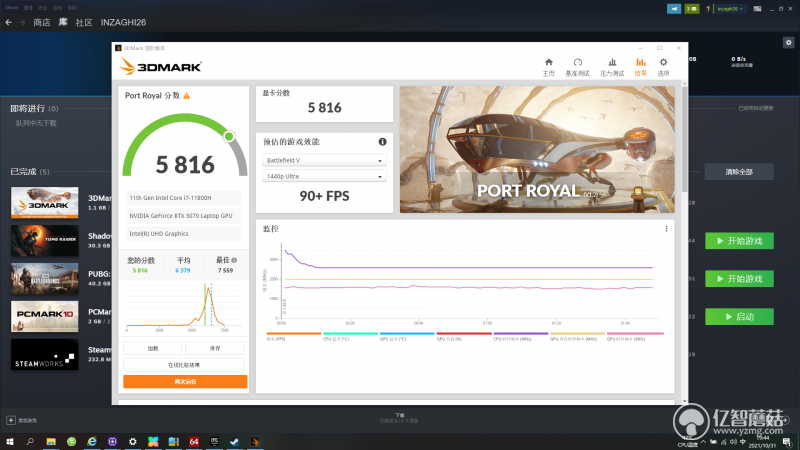800x450 pixels.
Task: Go forward with the Steam forward arrow
Action: click(x=22, y=22)
